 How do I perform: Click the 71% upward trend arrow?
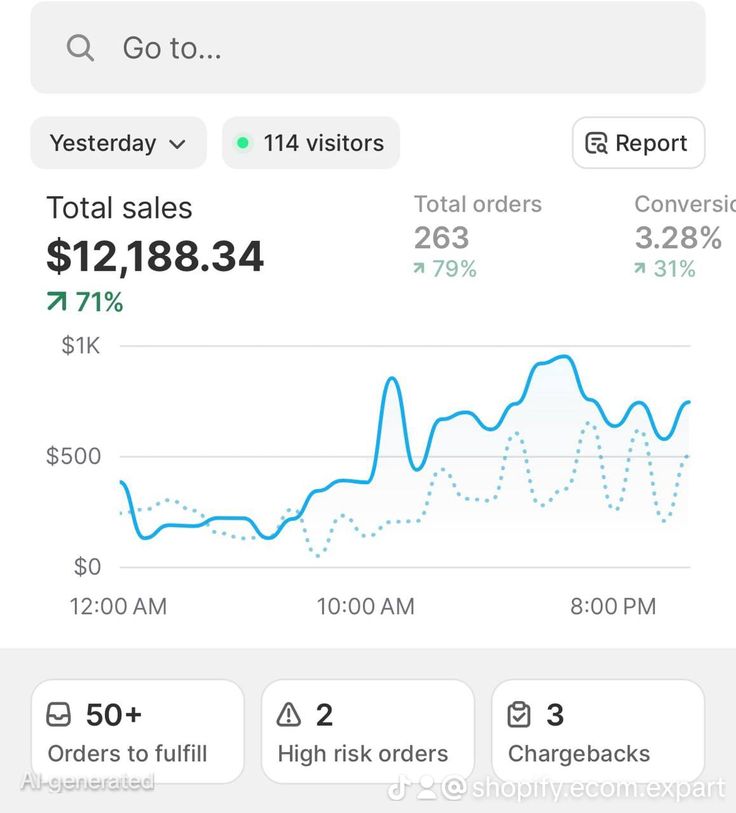[x=55, y=300]
